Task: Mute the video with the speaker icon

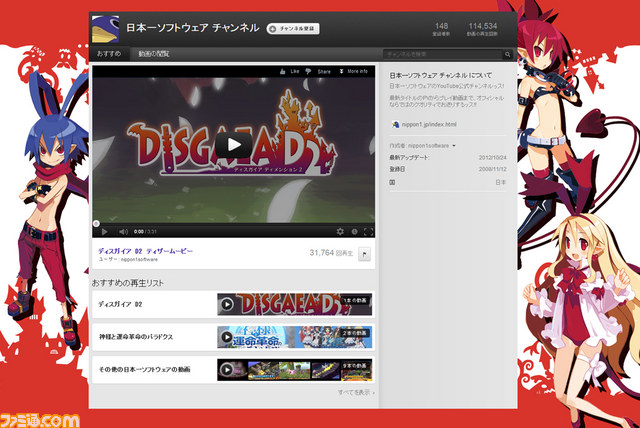Action: 123,231
